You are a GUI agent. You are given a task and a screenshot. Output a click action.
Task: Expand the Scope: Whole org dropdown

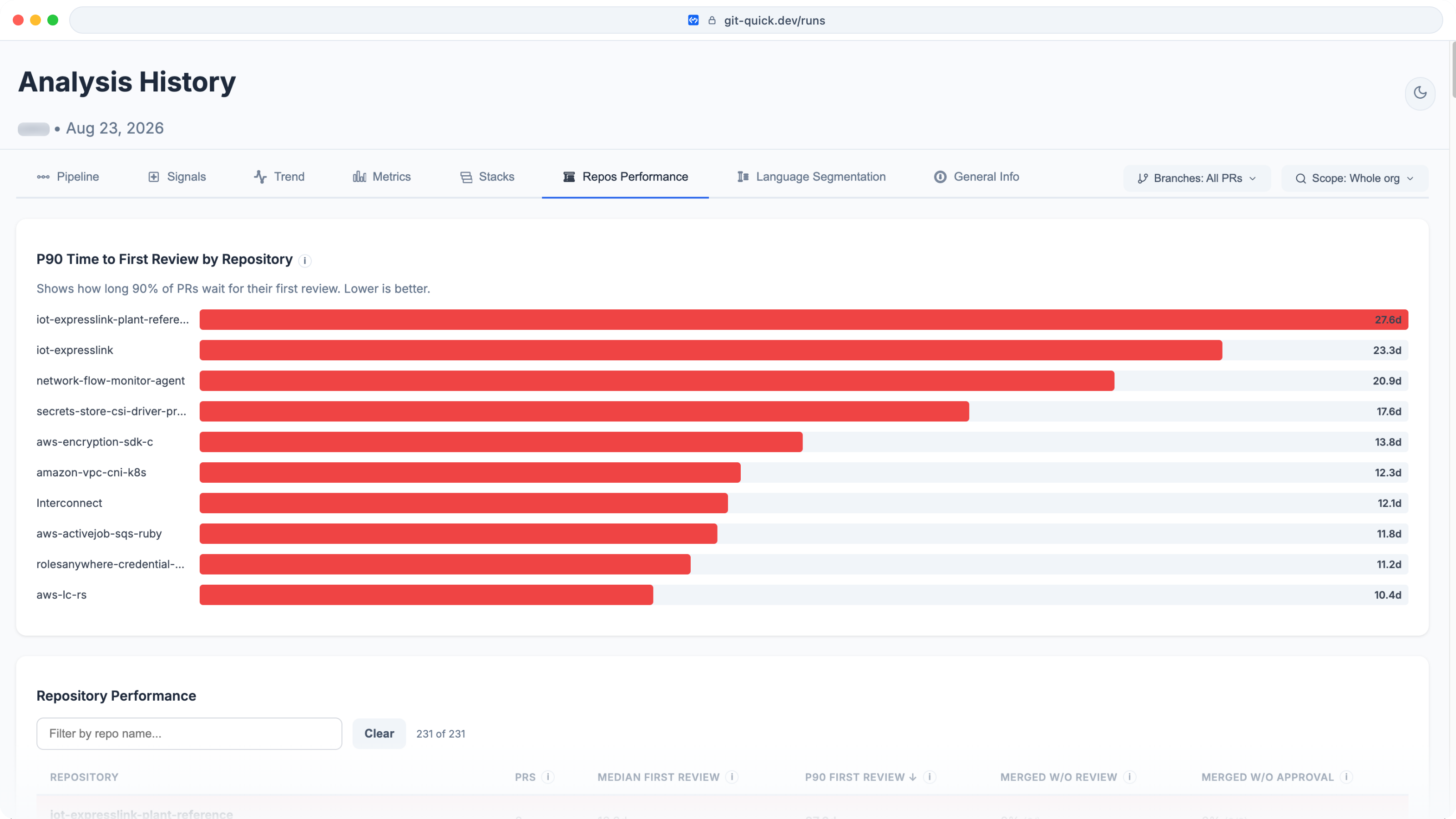tap(1354, 179)
